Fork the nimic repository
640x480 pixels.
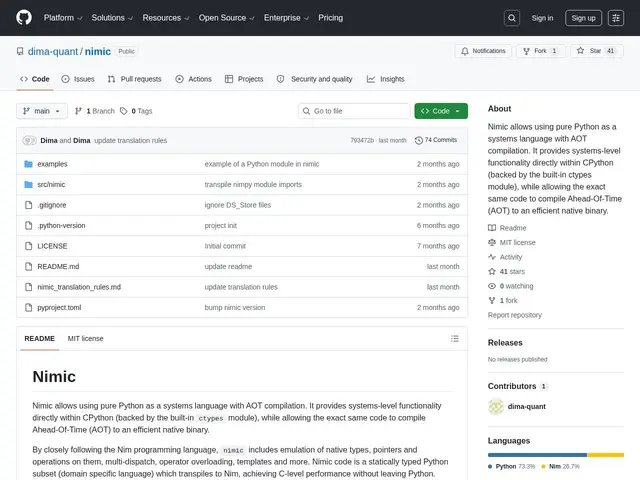[541, 51]
